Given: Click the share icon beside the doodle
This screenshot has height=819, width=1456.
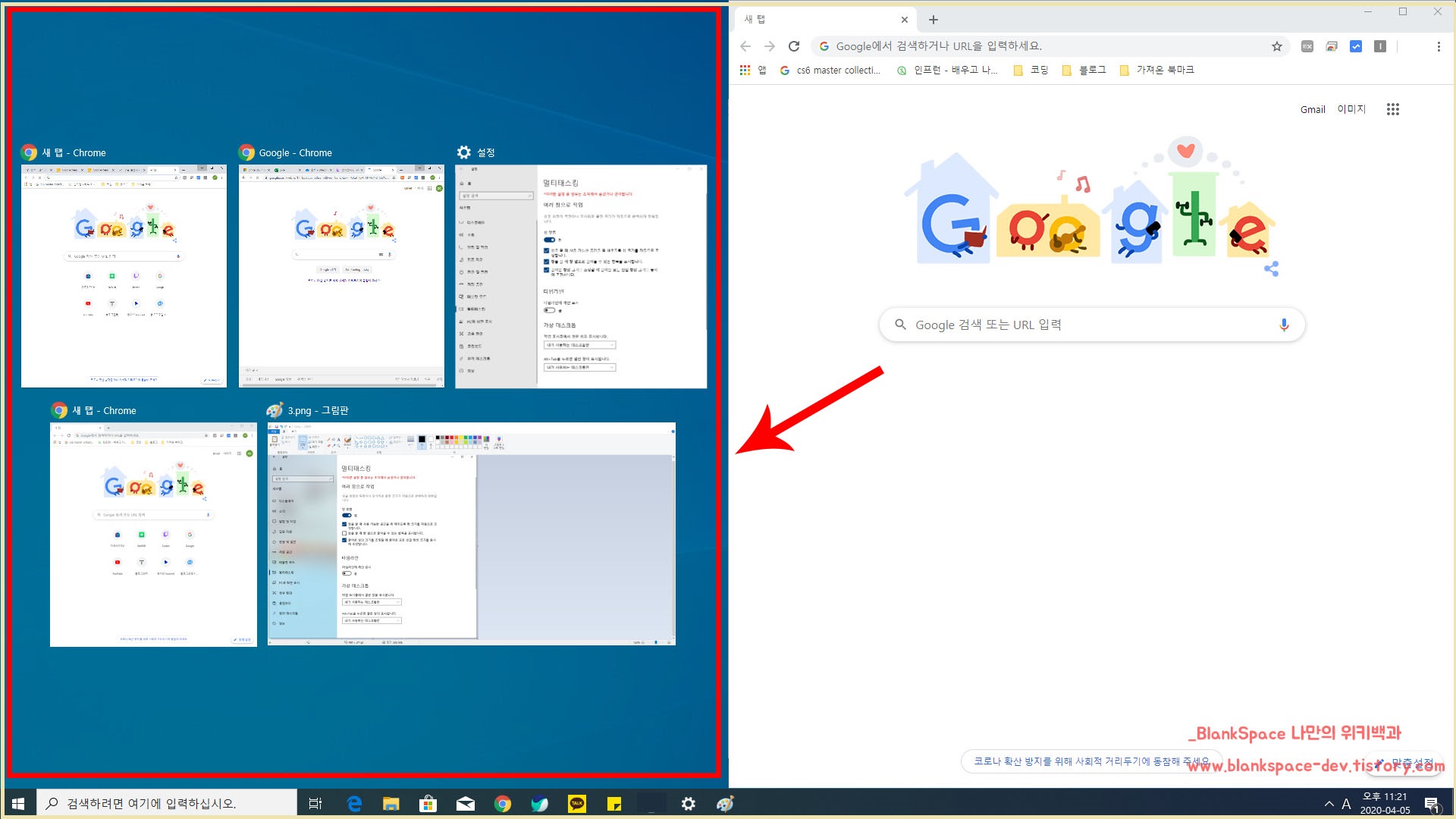Looking at the screenshot, I should [x=1272, y=268].
